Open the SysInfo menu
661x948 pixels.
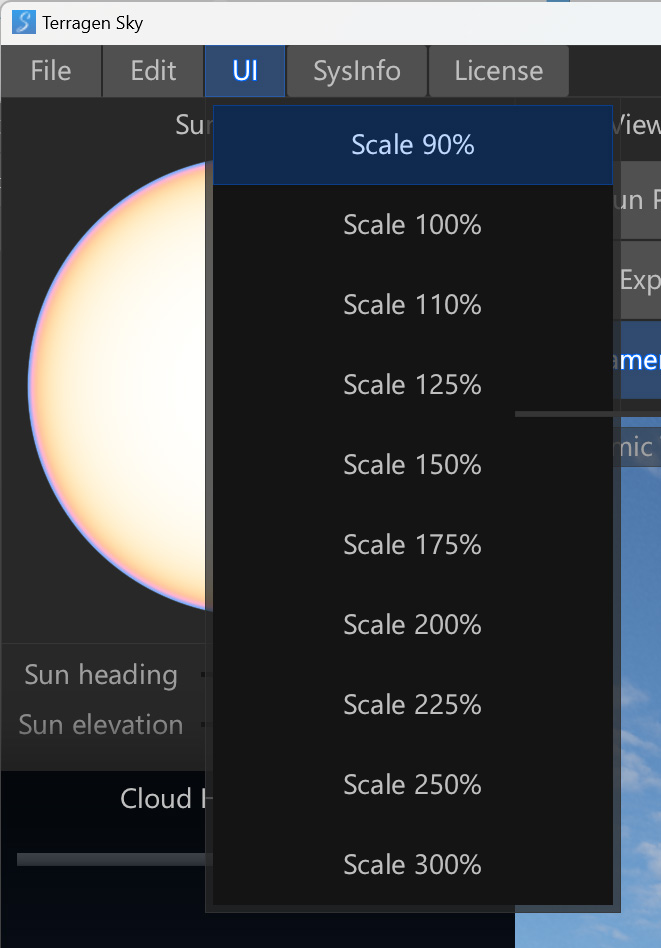tap(357, 71)
